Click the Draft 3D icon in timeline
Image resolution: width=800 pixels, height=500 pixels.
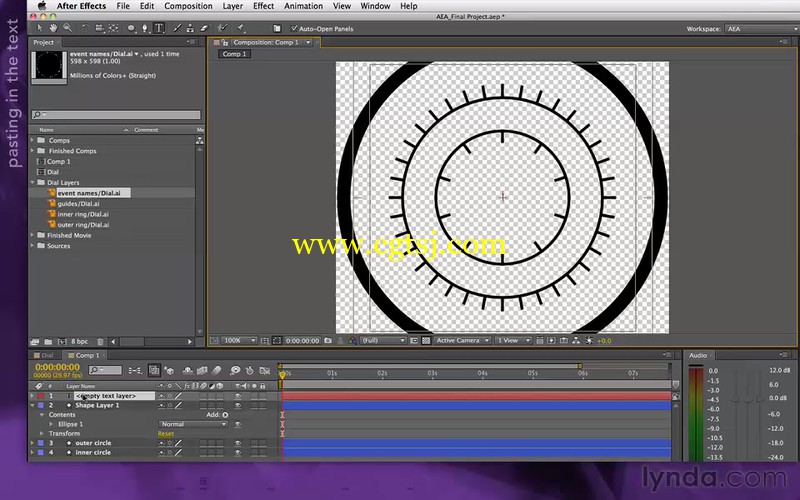[x=169, y=370]
